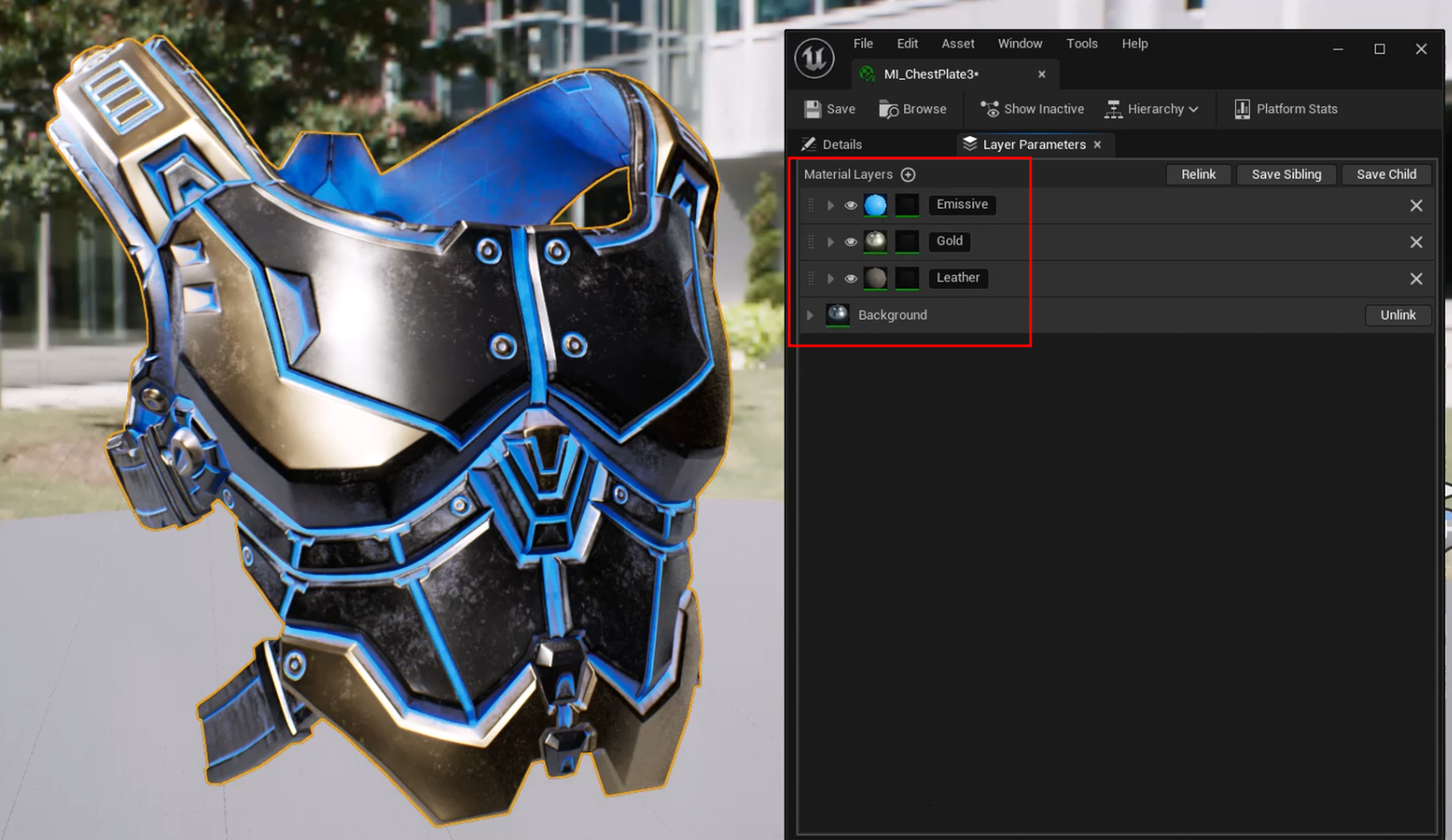This screenshot has width=1452, height=840.
Task: Click the Relink button
Action: pyautogui.click(x=1198, y=175)
